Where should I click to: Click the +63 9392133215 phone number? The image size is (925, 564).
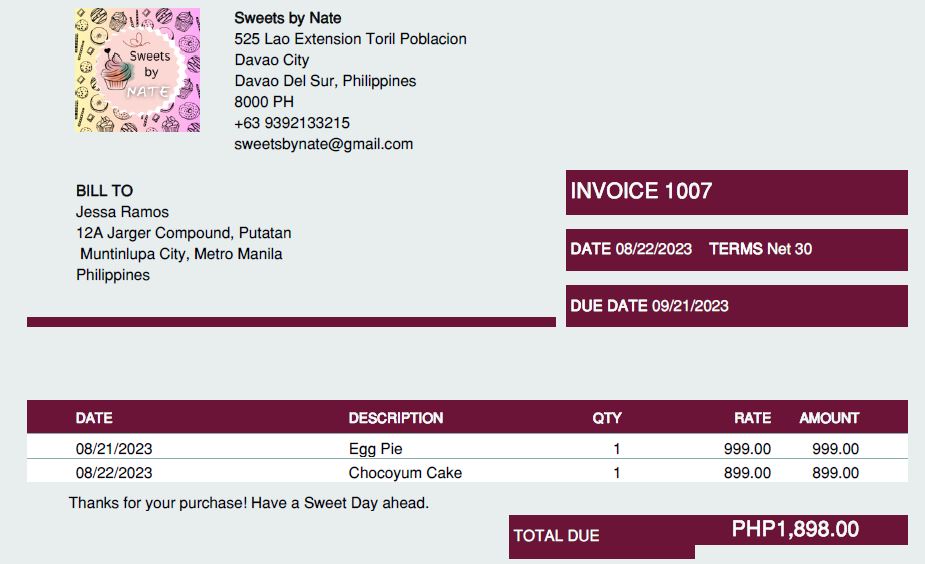pyautogui.click(x=292, y=123)
